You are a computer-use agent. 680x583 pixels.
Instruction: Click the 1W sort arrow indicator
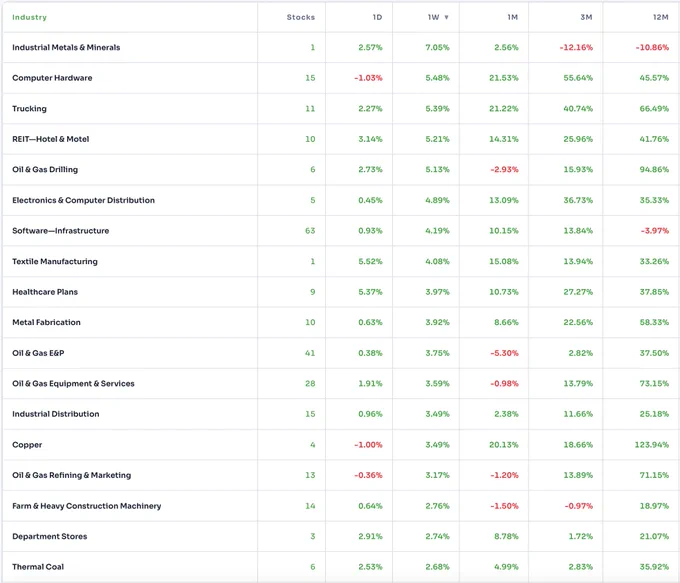446,17
